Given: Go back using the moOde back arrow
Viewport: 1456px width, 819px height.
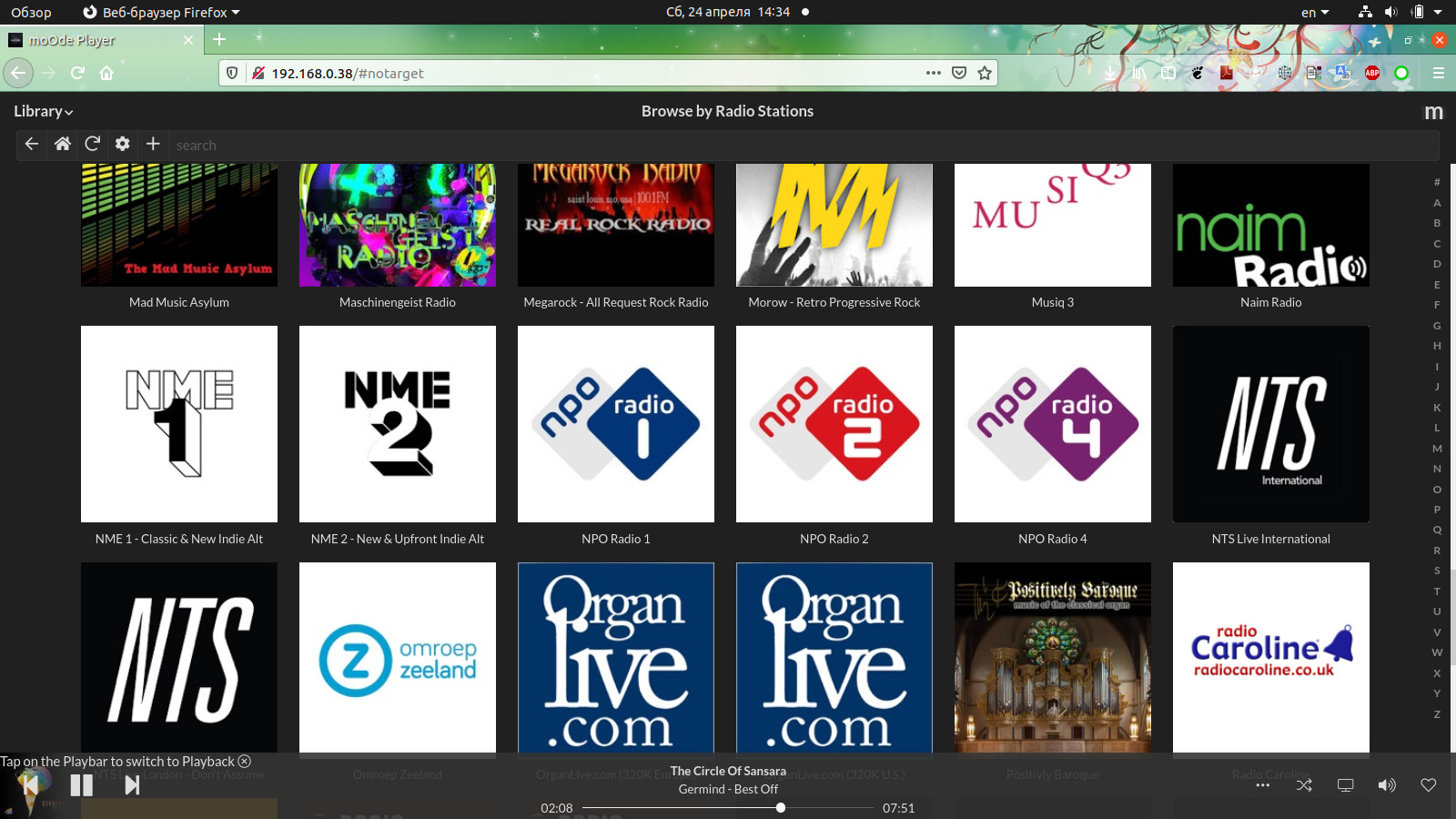Looking at the screenshot, I should click(32, 144).
